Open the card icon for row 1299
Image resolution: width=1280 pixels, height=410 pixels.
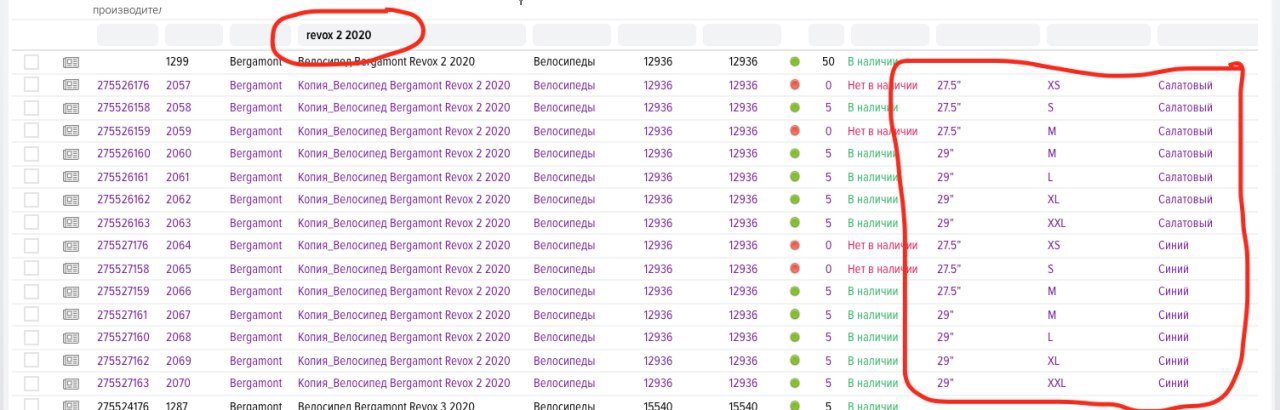tap(71, 62)
